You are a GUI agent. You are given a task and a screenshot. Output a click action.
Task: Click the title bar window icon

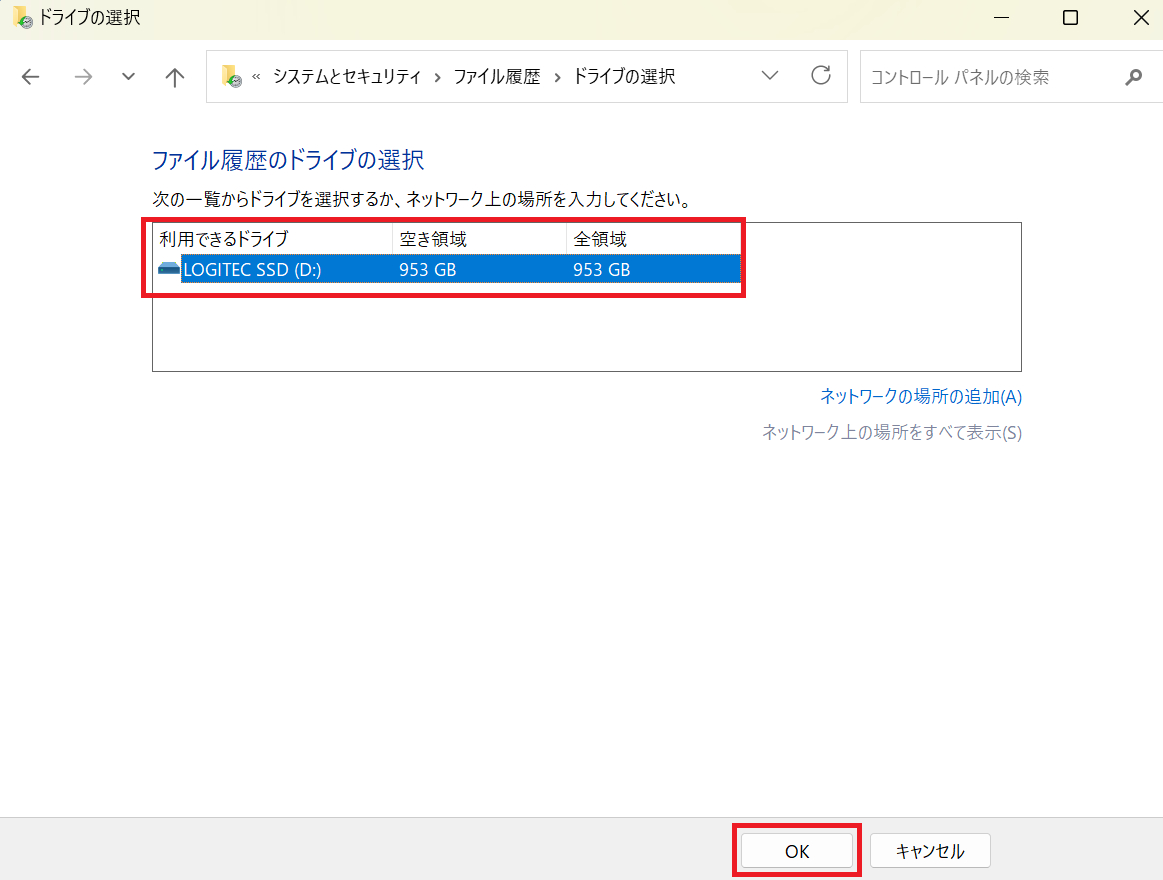(x=21, y=18)
